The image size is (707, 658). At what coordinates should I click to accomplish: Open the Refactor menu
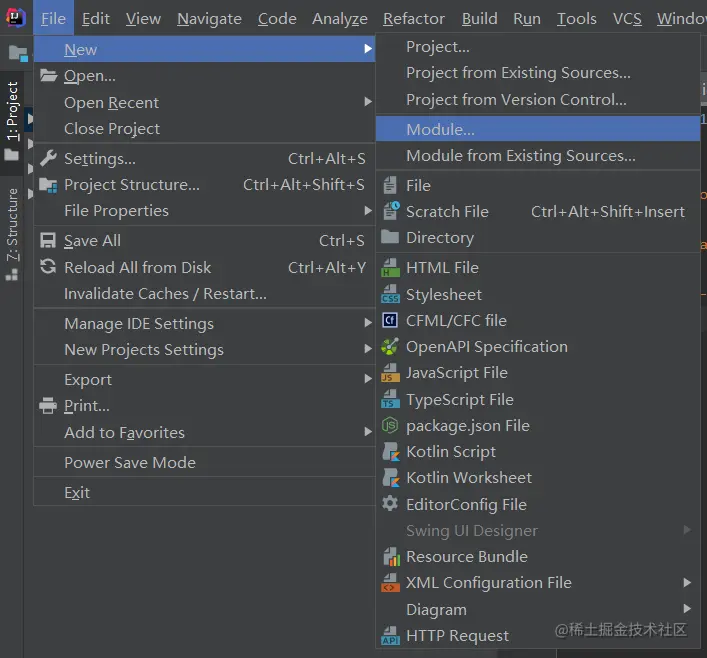[413, 18]
